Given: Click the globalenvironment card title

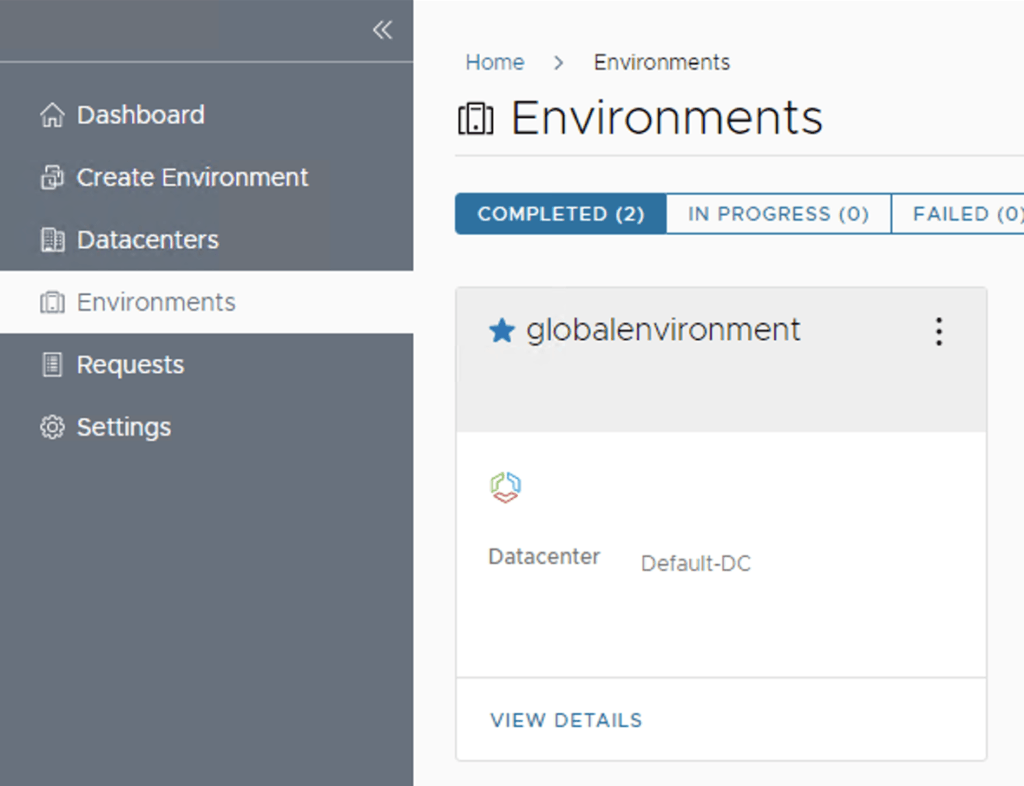Looking at the screenshot, I should pyautogui.click(x=663, y=330).
